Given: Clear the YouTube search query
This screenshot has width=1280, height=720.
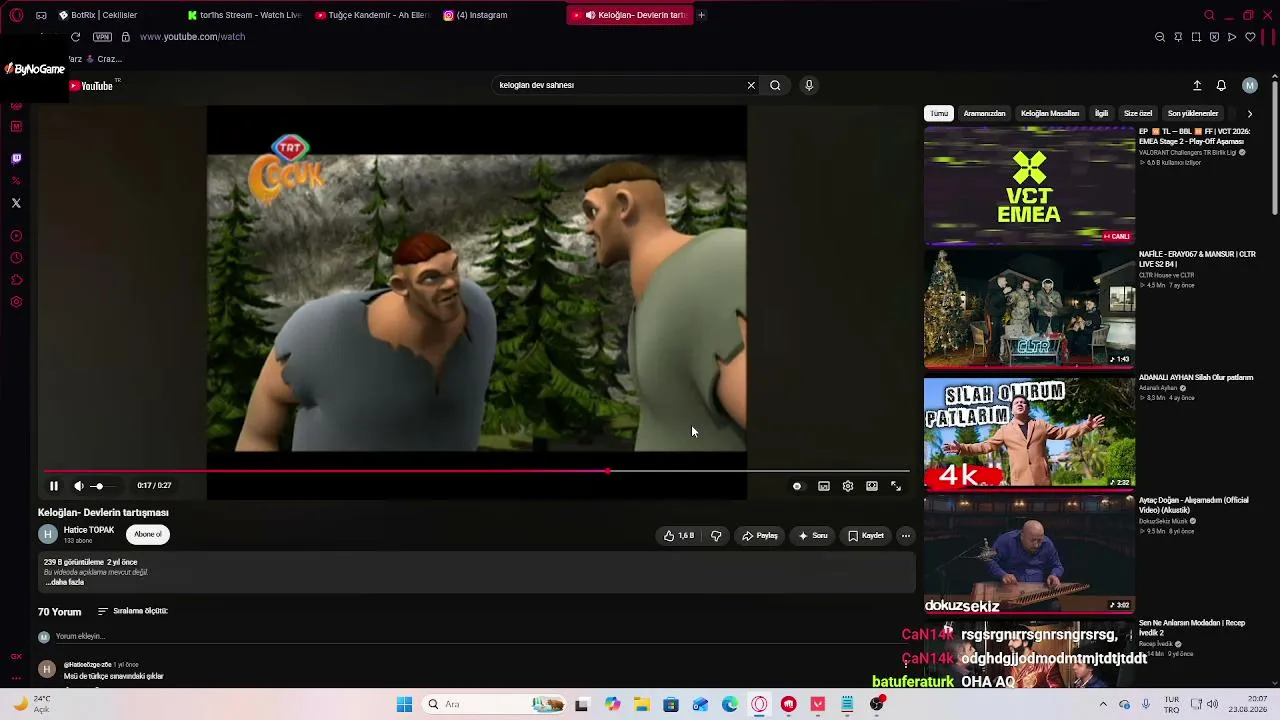Looking at the screenshot, I should coord(751,85).
